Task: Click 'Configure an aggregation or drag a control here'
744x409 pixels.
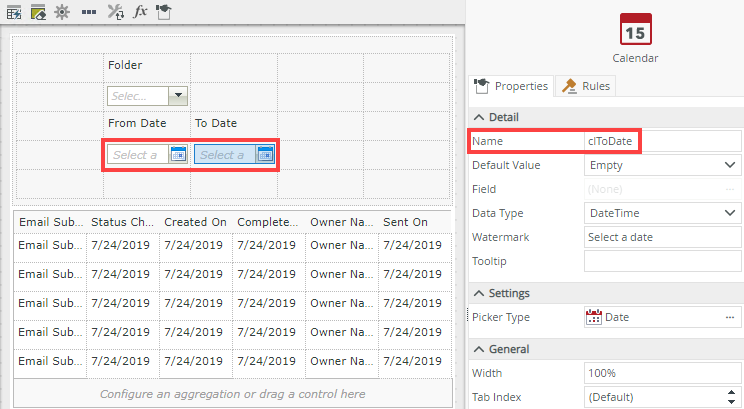Action: (x=232, y=394)
